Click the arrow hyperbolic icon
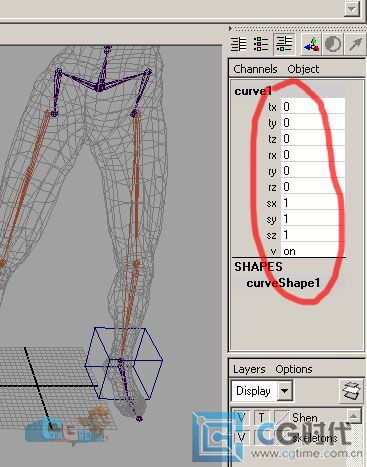Image resolution: width=367 pixels, height=467 pixels. pyautogui.click(x=355, y=44)
